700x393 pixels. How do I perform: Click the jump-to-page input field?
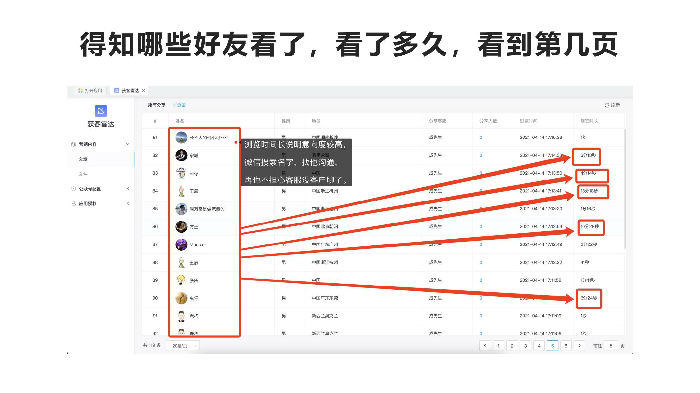point(611,346)
